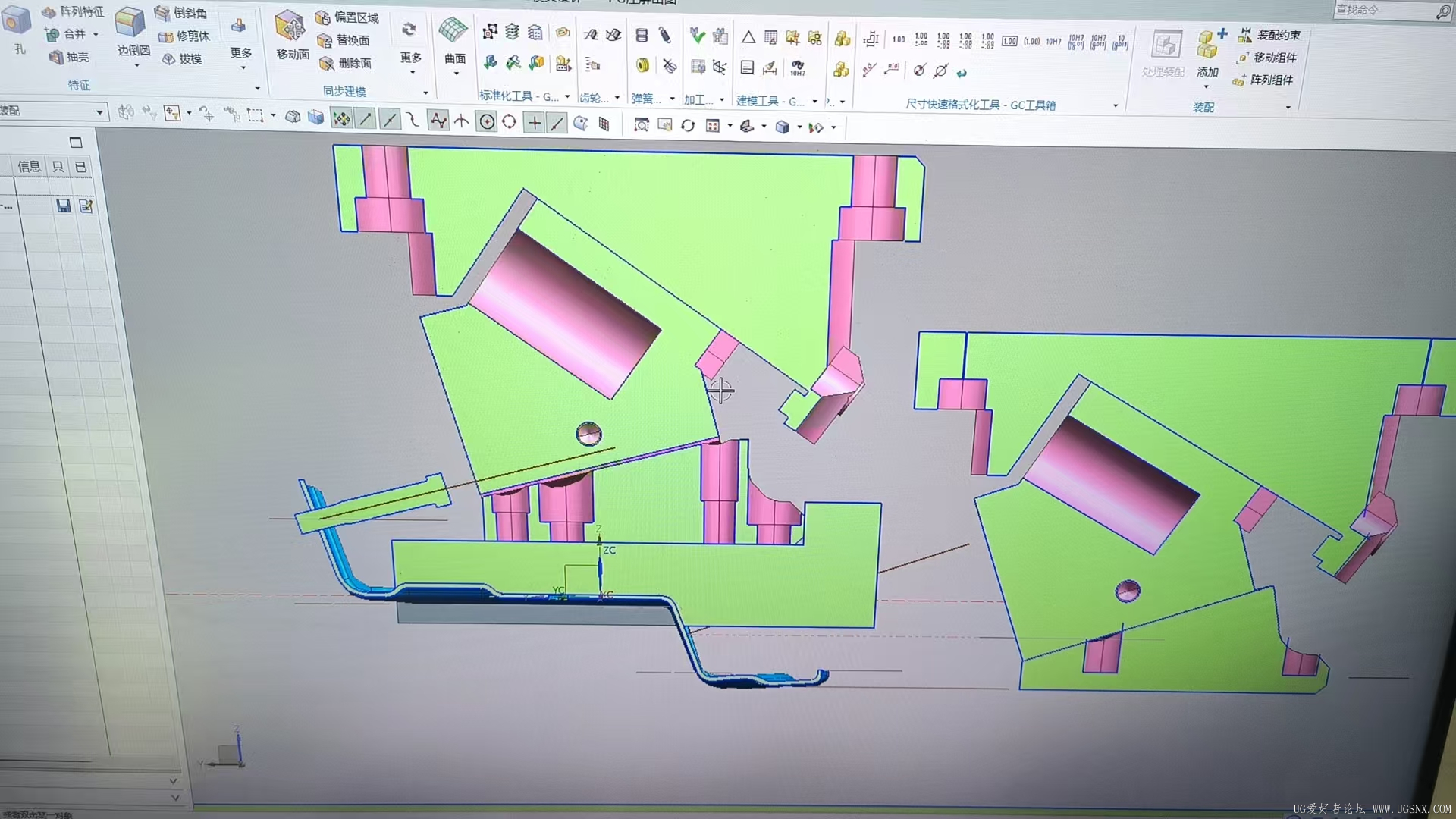
Task: Toggle Intersection snap option
Action: pos(462,121)
